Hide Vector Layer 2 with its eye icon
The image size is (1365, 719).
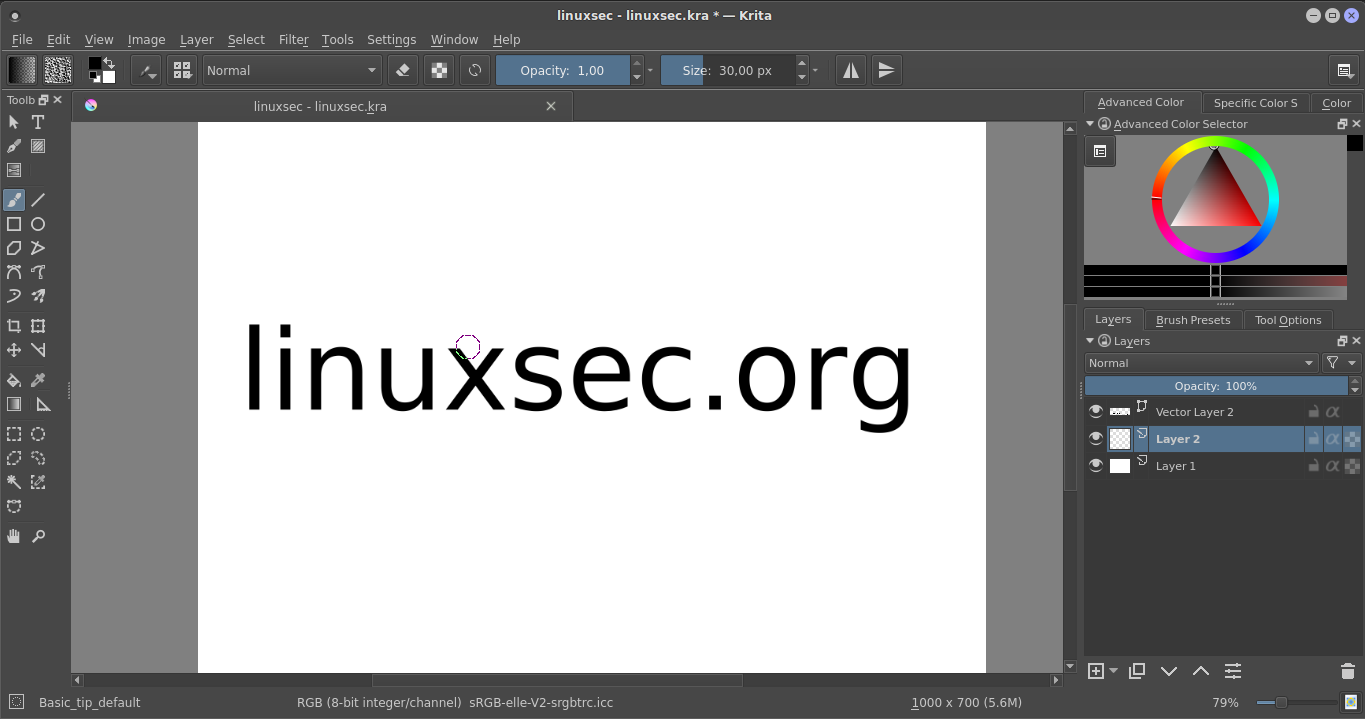pyautogui.click(x=1096, y=411)
